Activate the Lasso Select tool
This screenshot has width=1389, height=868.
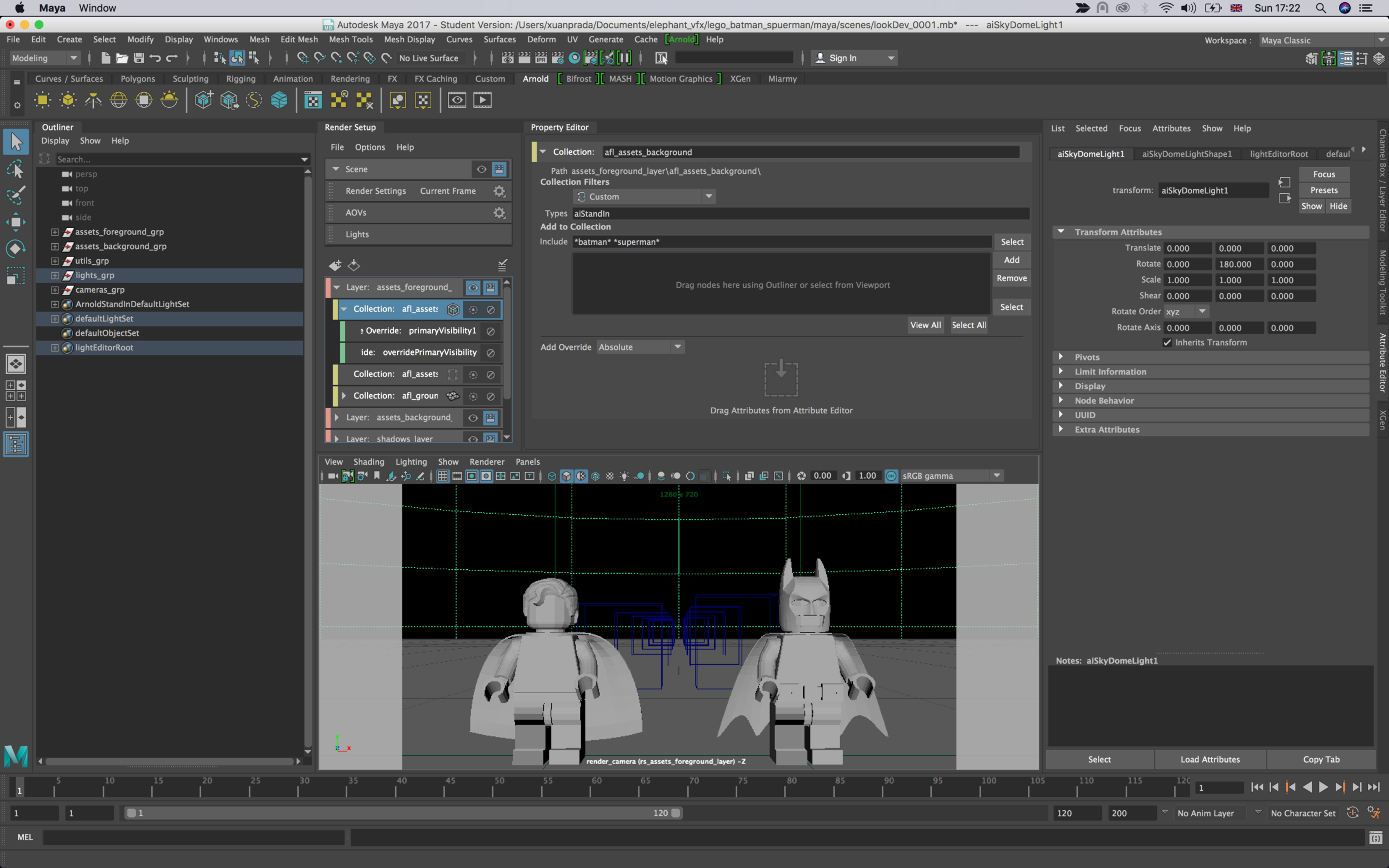coord(16,169)
